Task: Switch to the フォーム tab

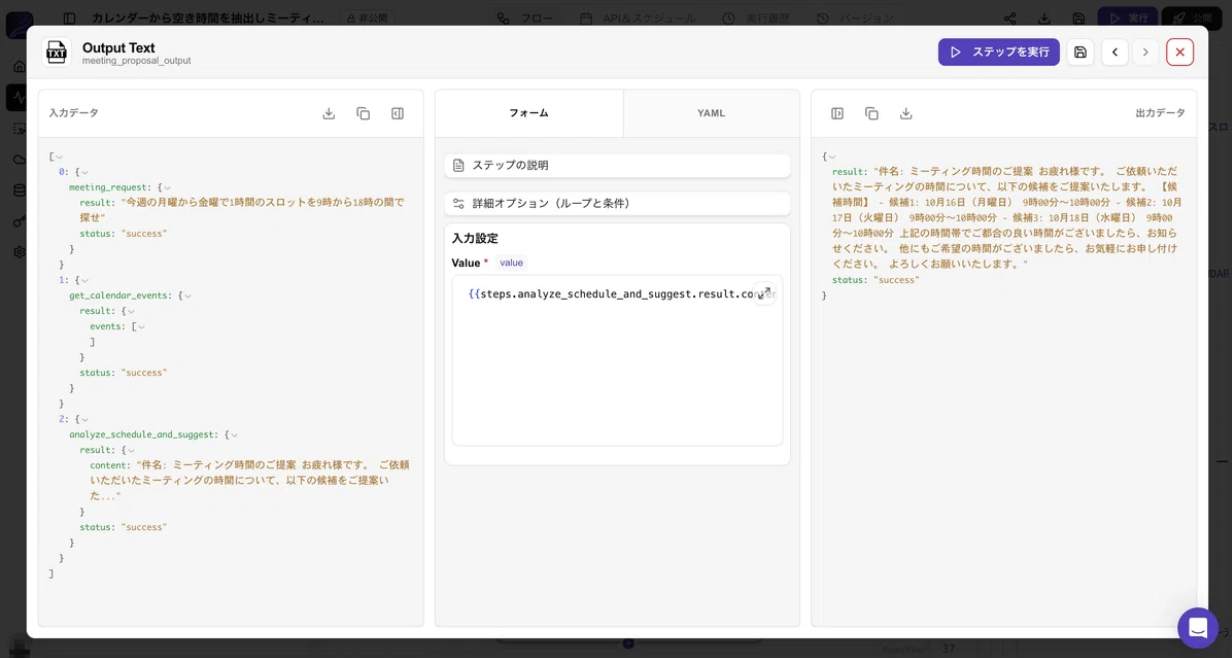Action: (x=529, y=113)
